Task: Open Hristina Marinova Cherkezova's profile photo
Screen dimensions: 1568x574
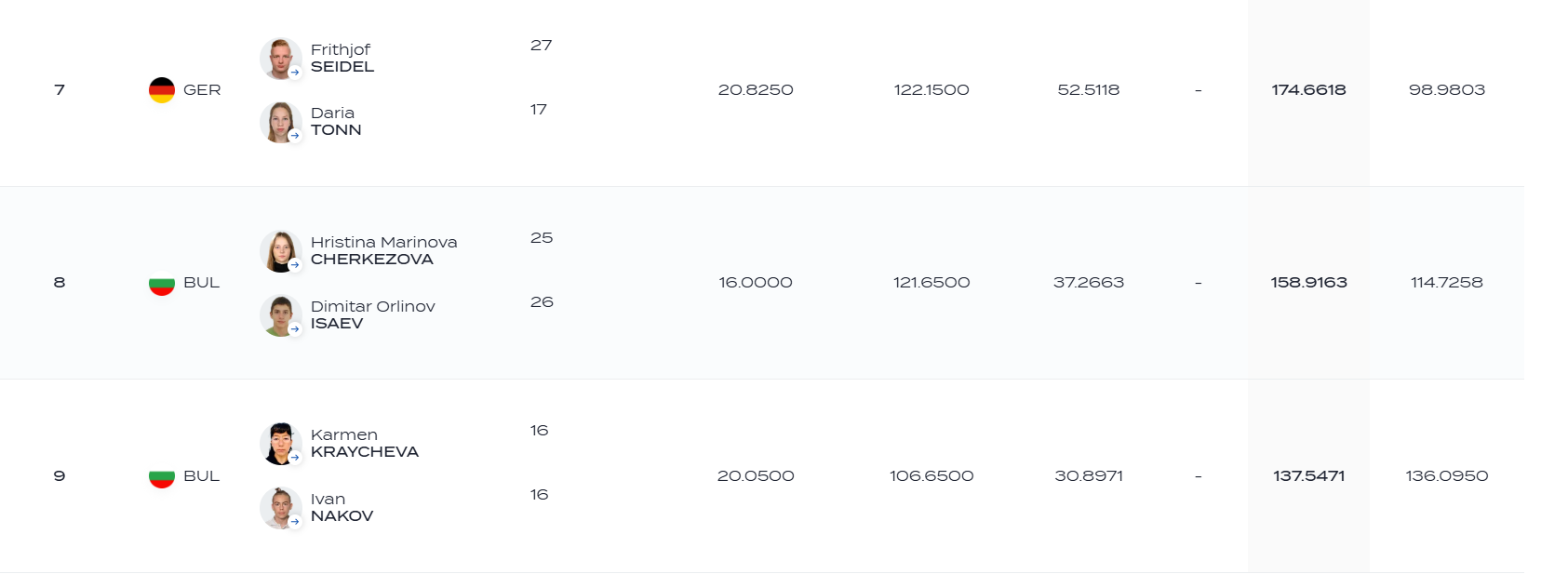Action: [280, 251]
